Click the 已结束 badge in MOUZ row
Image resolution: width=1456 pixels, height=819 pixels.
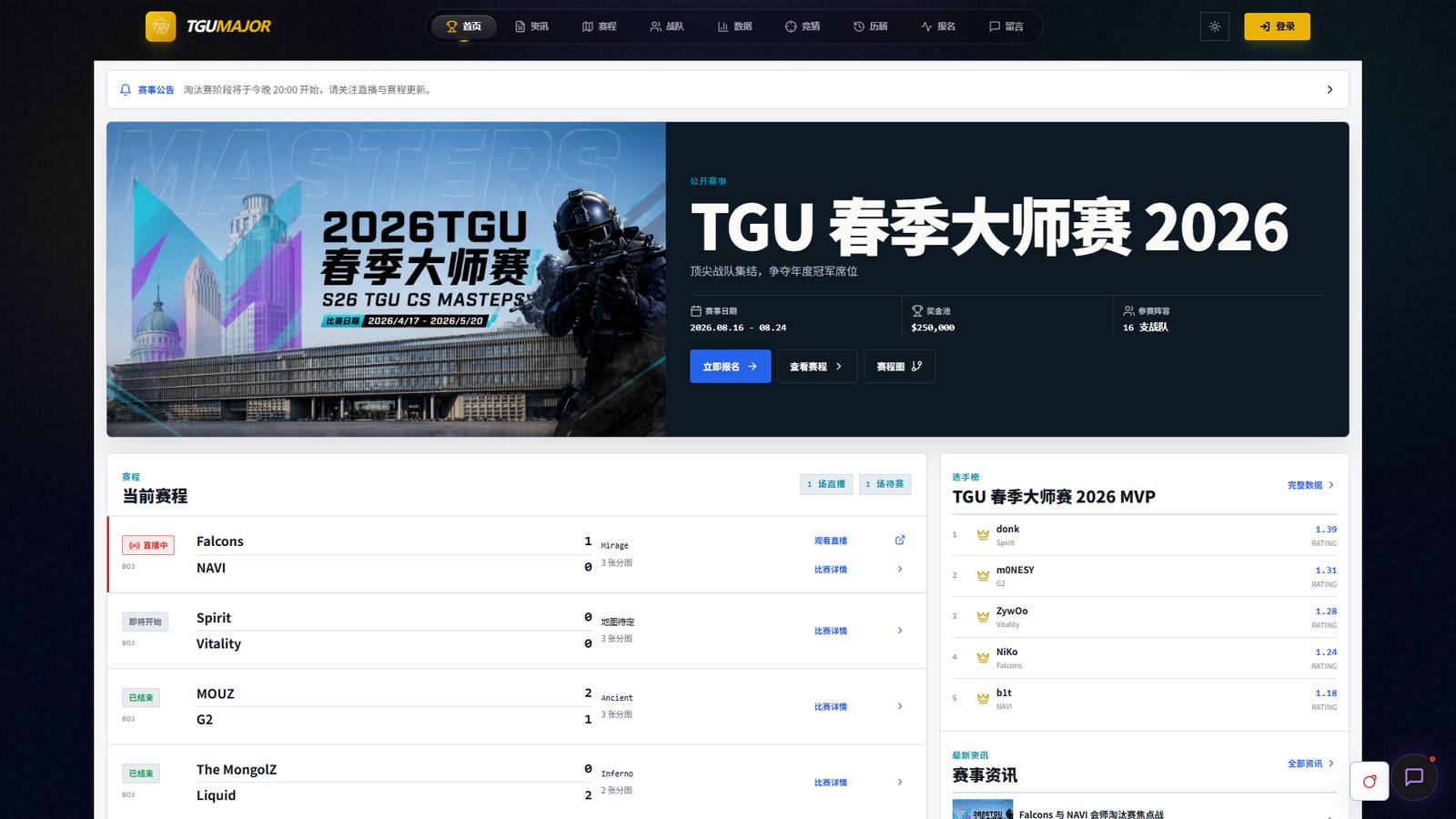point(141,698)
